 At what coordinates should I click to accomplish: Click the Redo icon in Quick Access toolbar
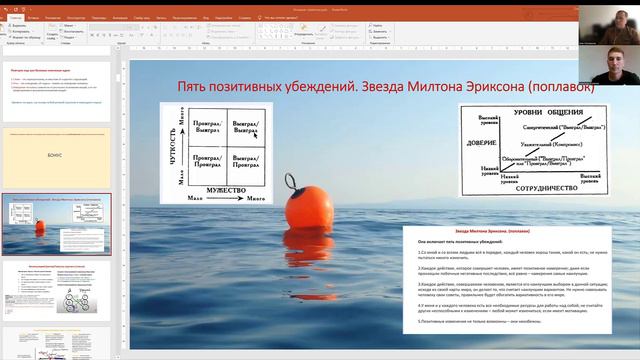(x=16, y=10)
